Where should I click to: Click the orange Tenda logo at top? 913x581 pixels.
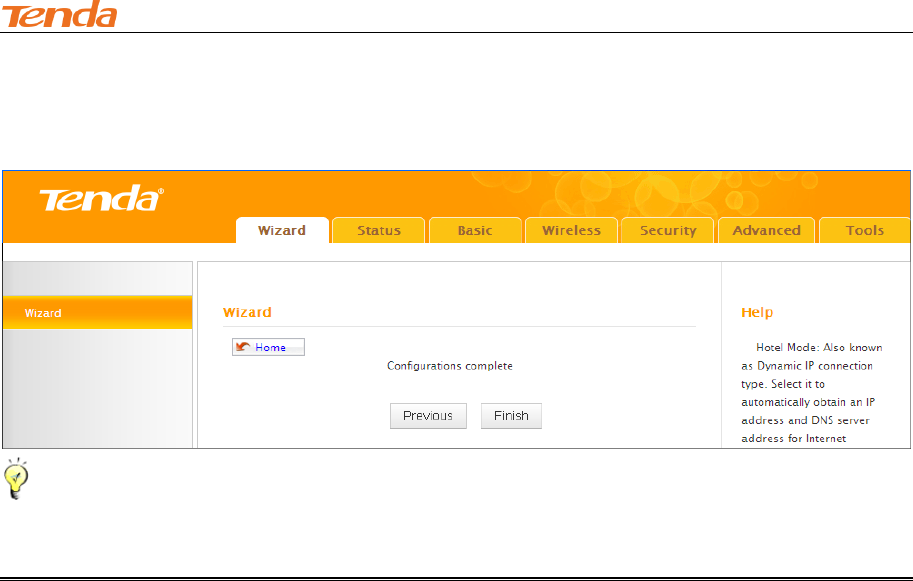point(59,14)
